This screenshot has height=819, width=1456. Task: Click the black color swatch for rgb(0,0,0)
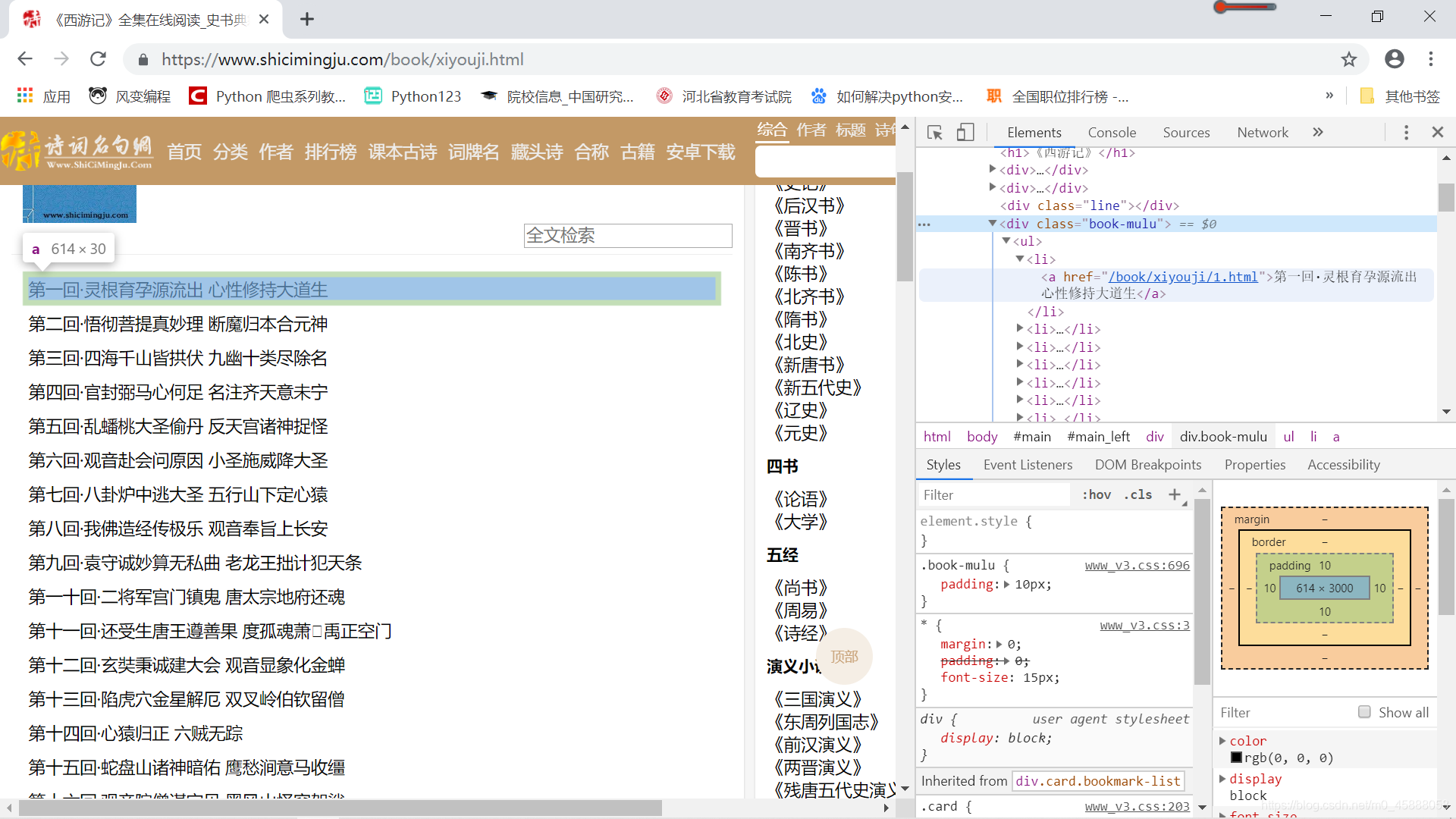1238,758
